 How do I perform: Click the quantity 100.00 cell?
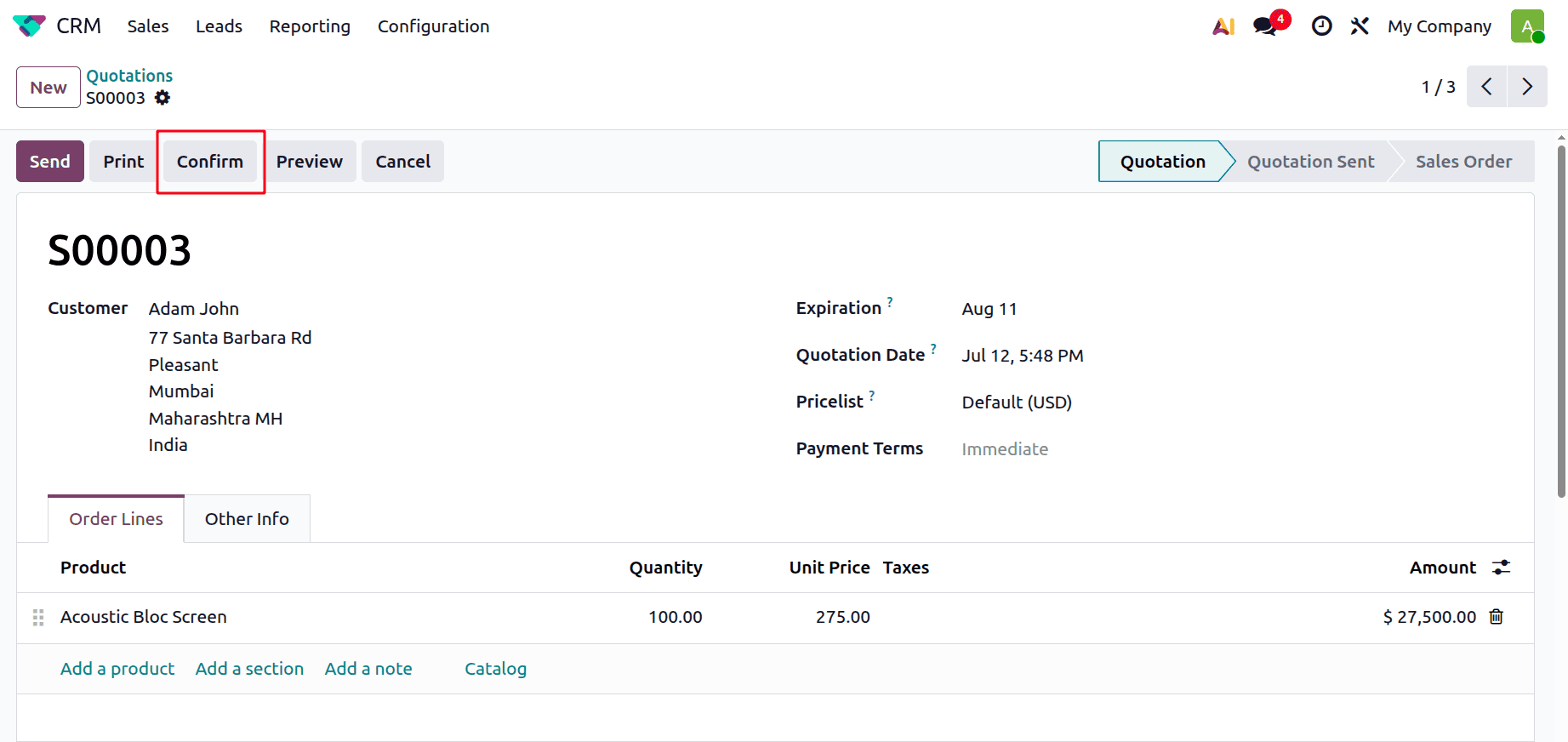[x=676, y=617]
